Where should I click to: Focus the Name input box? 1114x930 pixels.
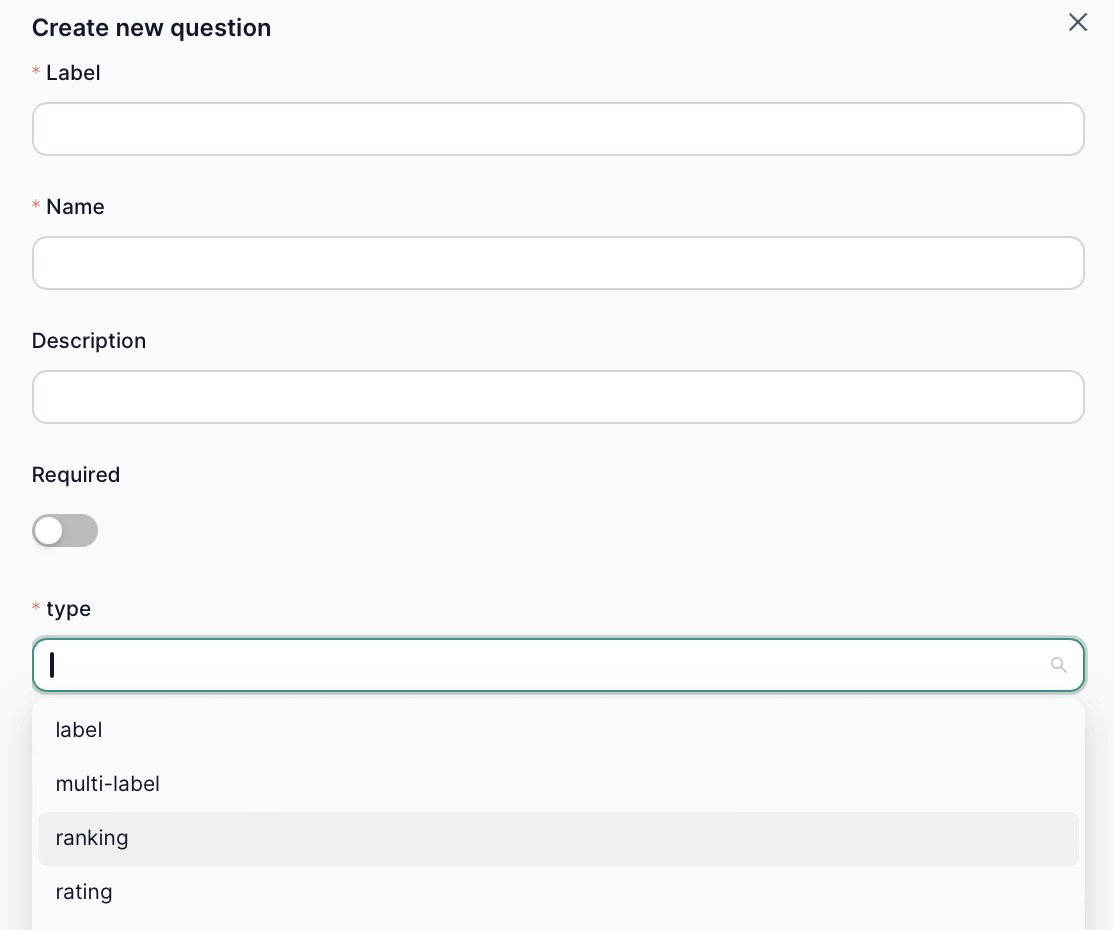point(558,263)
